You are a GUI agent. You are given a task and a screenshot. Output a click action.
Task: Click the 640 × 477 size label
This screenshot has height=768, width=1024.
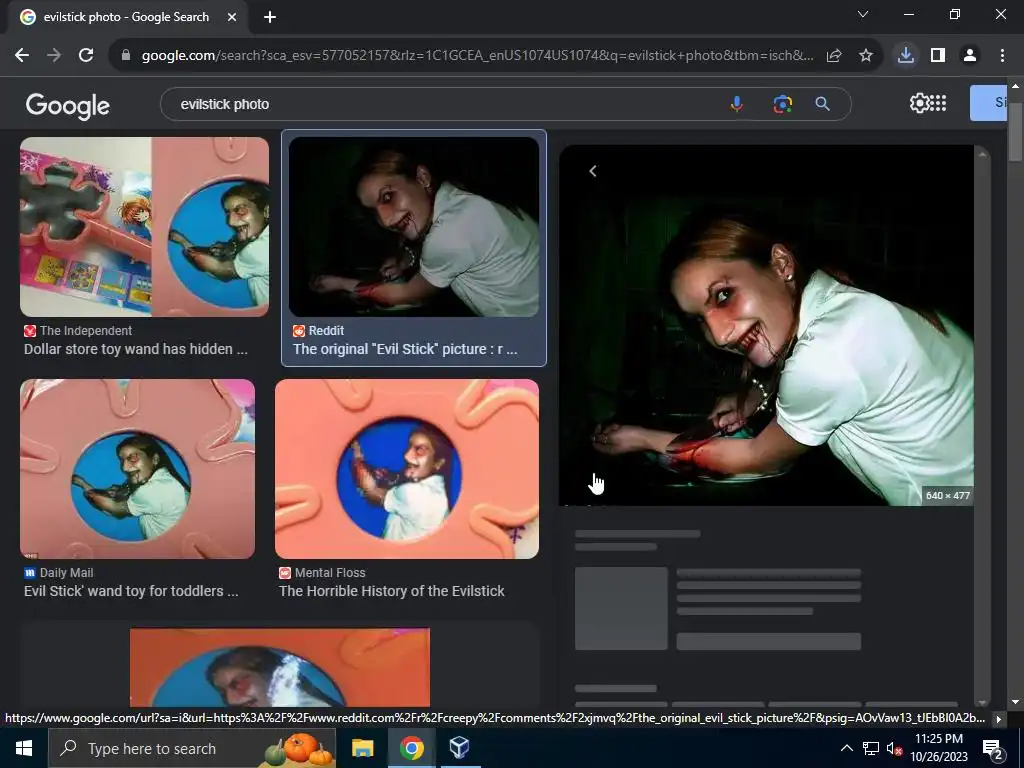click(x=948, y=496)
